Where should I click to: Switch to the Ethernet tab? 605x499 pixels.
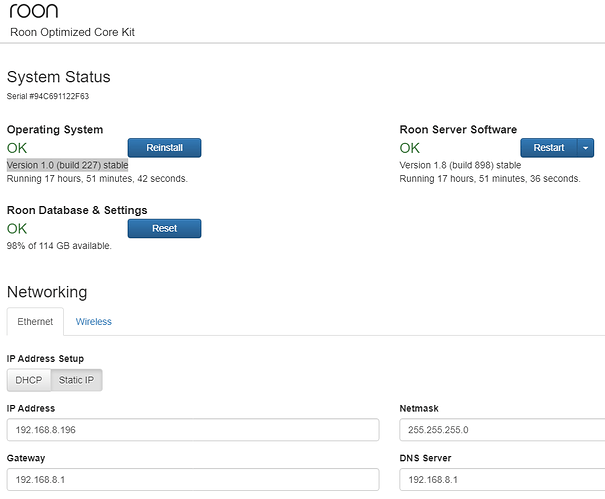click(35, 321)
